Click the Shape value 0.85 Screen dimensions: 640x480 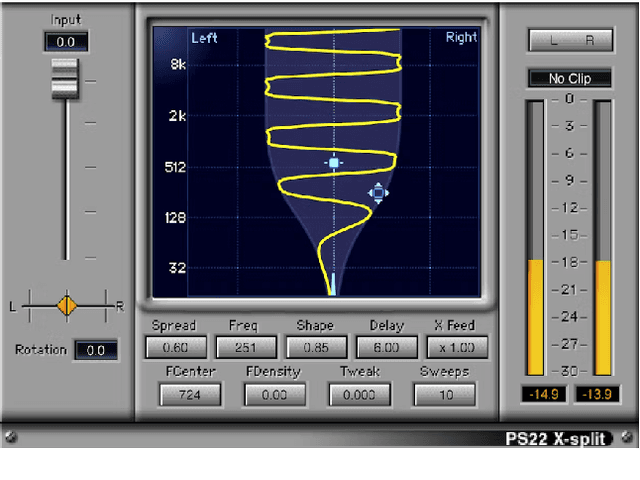314,348
